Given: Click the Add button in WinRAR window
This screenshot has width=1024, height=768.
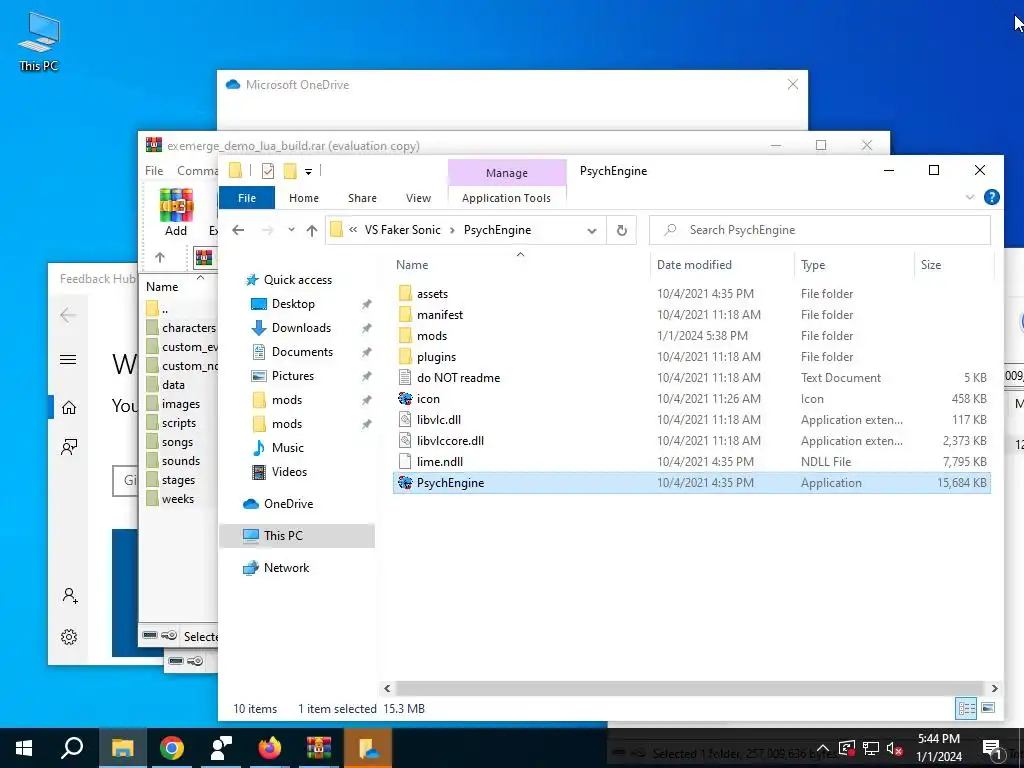Looking at the screenshot, I should 176,213.
